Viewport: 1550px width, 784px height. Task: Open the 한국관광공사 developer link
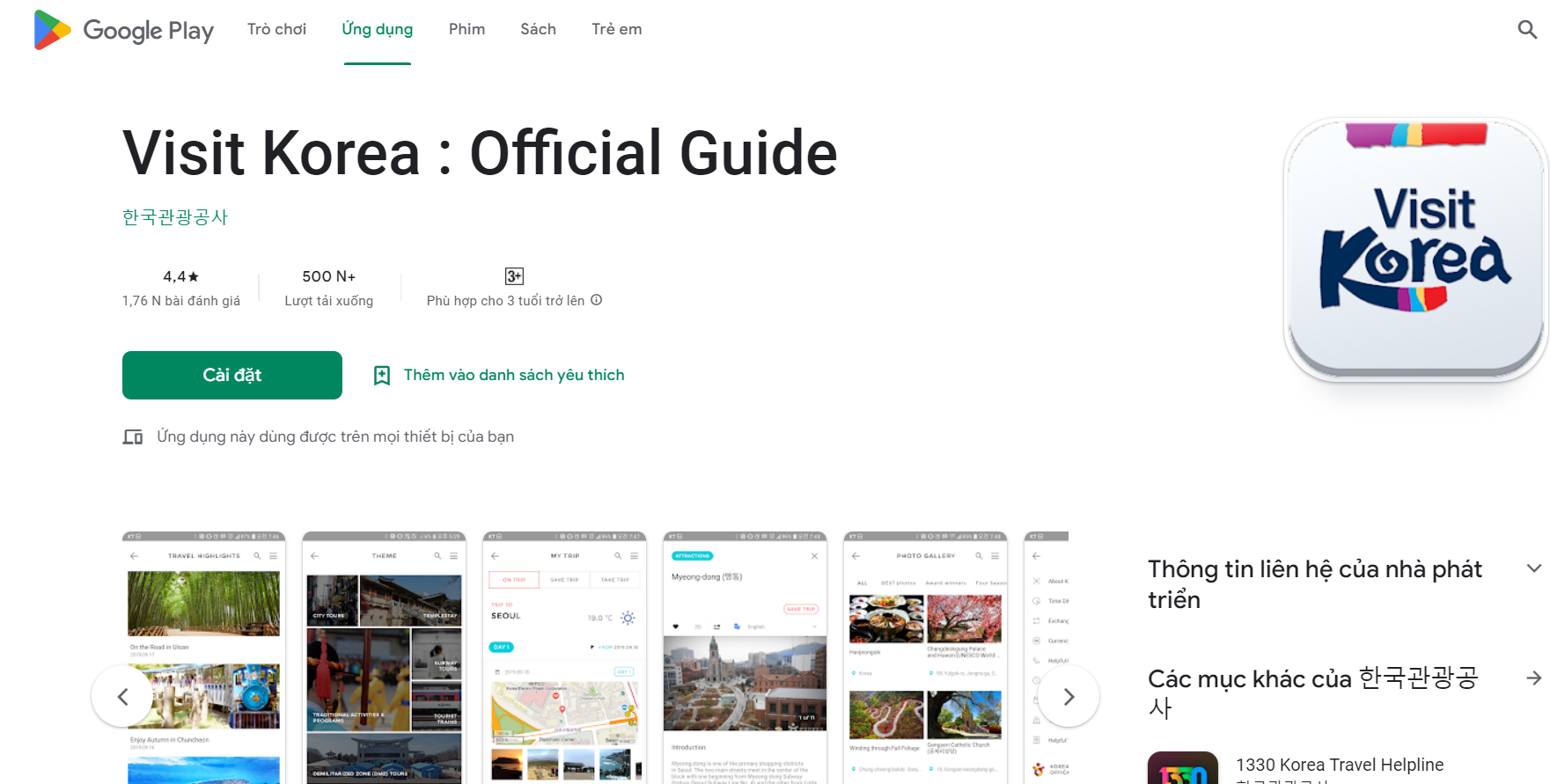click(175, 217)
